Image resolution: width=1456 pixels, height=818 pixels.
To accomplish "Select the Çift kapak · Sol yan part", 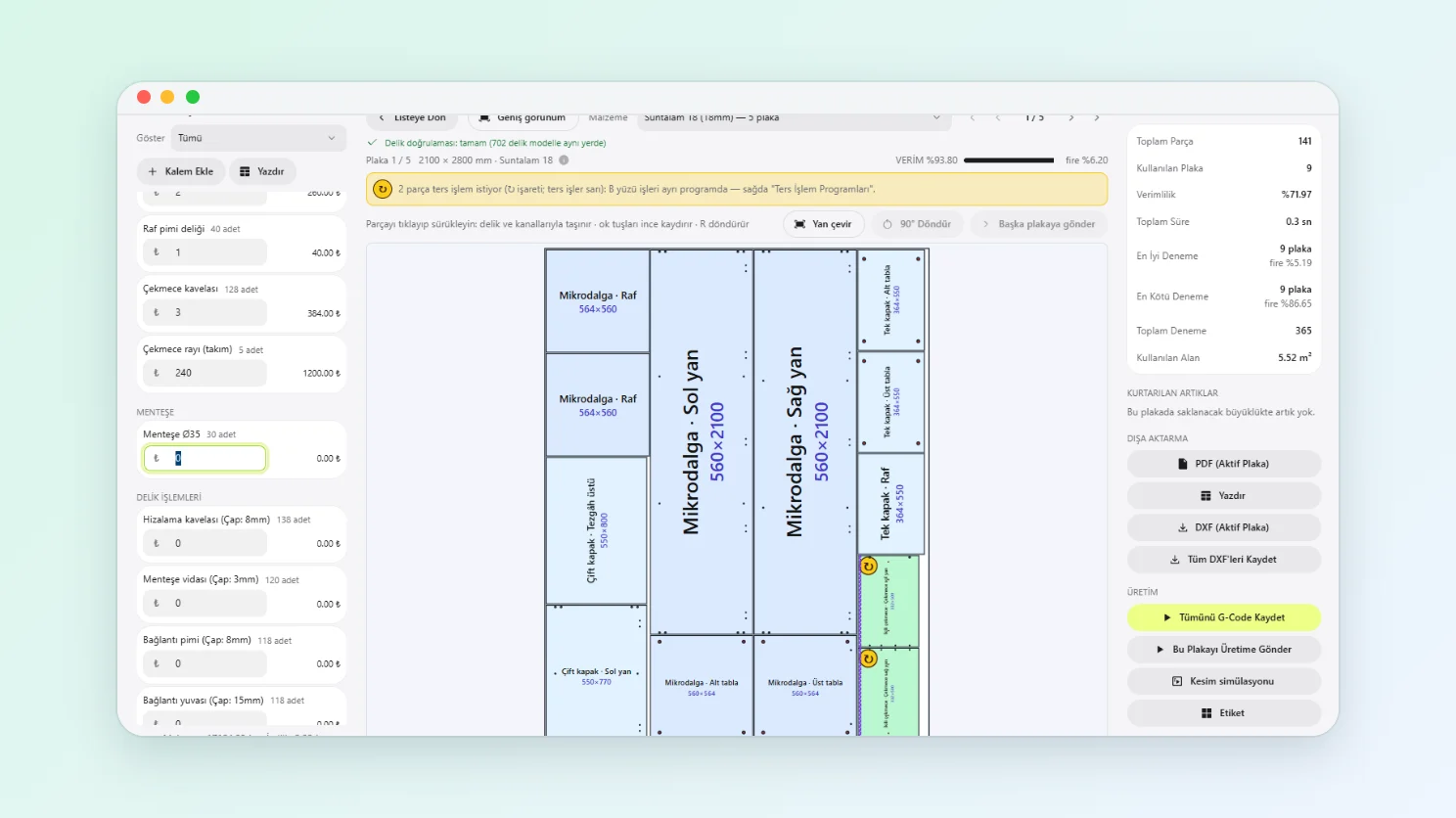I will click(597, 671).
